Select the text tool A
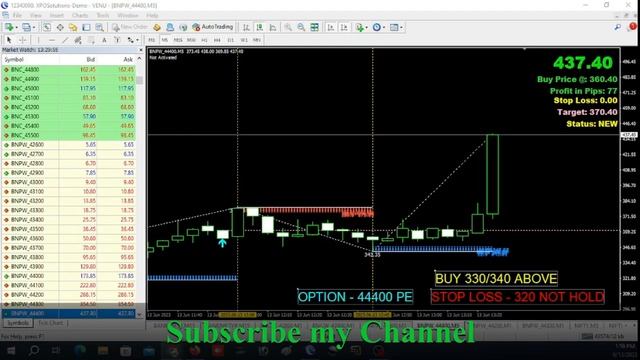640x360 pixels. coord(104,40)
